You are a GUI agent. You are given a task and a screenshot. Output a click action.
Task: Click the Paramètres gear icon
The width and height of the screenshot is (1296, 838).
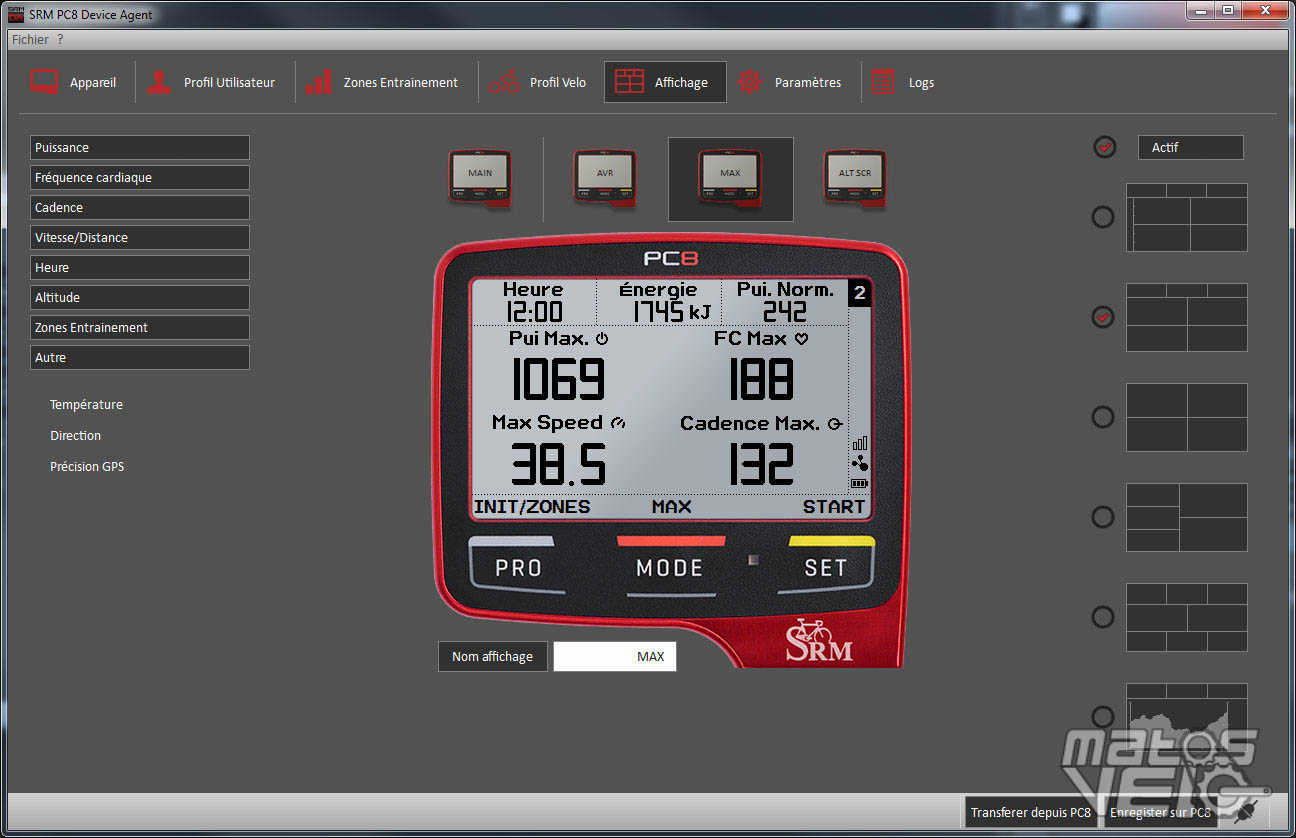[x=750, y=82]
